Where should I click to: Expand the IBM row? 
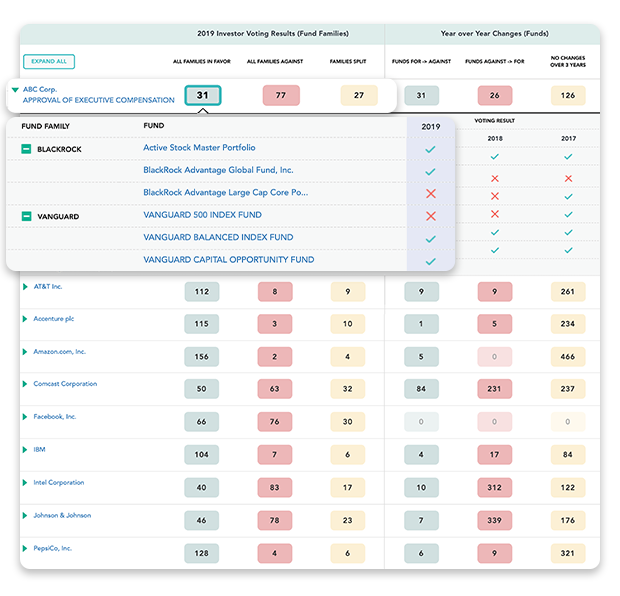point(25,450)
